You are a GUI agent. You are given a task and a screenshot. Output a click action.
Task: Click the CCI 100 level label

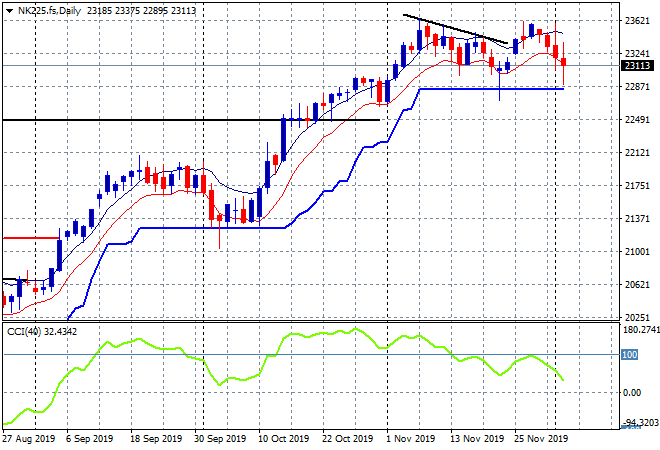click(630, 354)
